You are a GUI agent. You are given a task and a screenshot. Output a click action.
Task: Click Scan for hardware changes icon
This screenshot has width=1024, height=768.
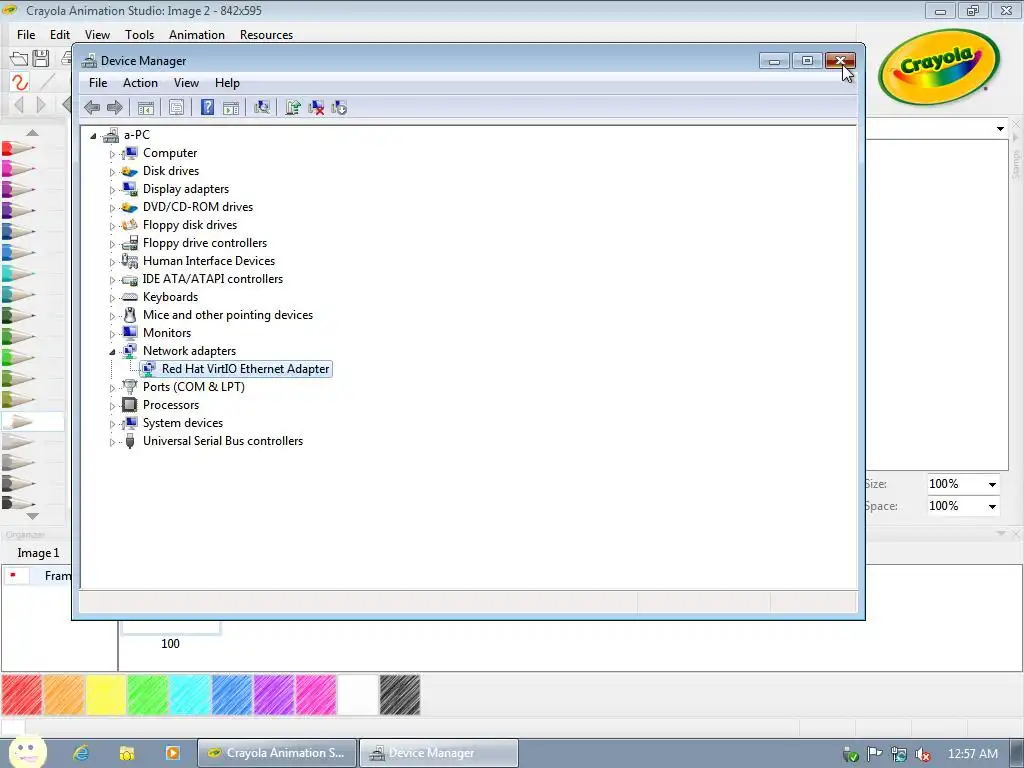262,108
